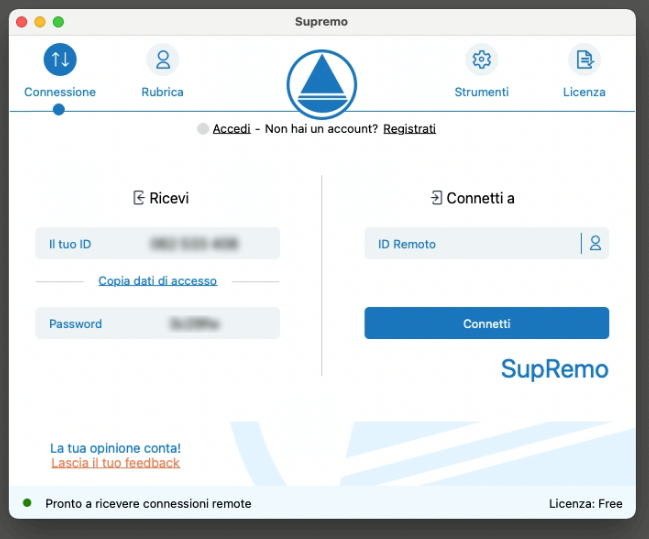Image resolution: width=649 pixels, height=539 pixels.
Task: Click the Connetti a outgoing arrow icon
Action: tap(436, 198)
